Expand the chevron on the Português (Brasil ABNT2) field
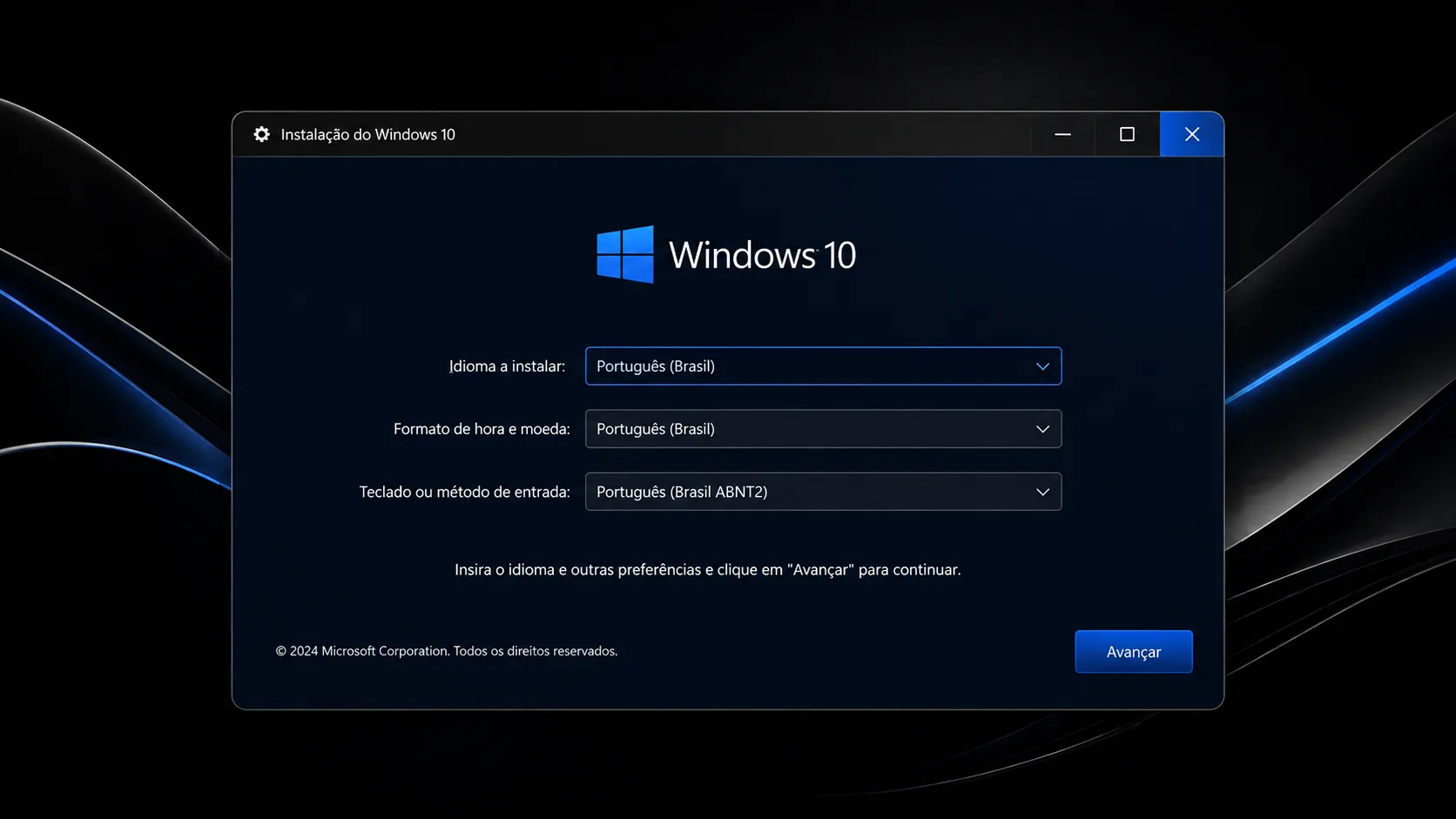 (x=1042, y=492)
